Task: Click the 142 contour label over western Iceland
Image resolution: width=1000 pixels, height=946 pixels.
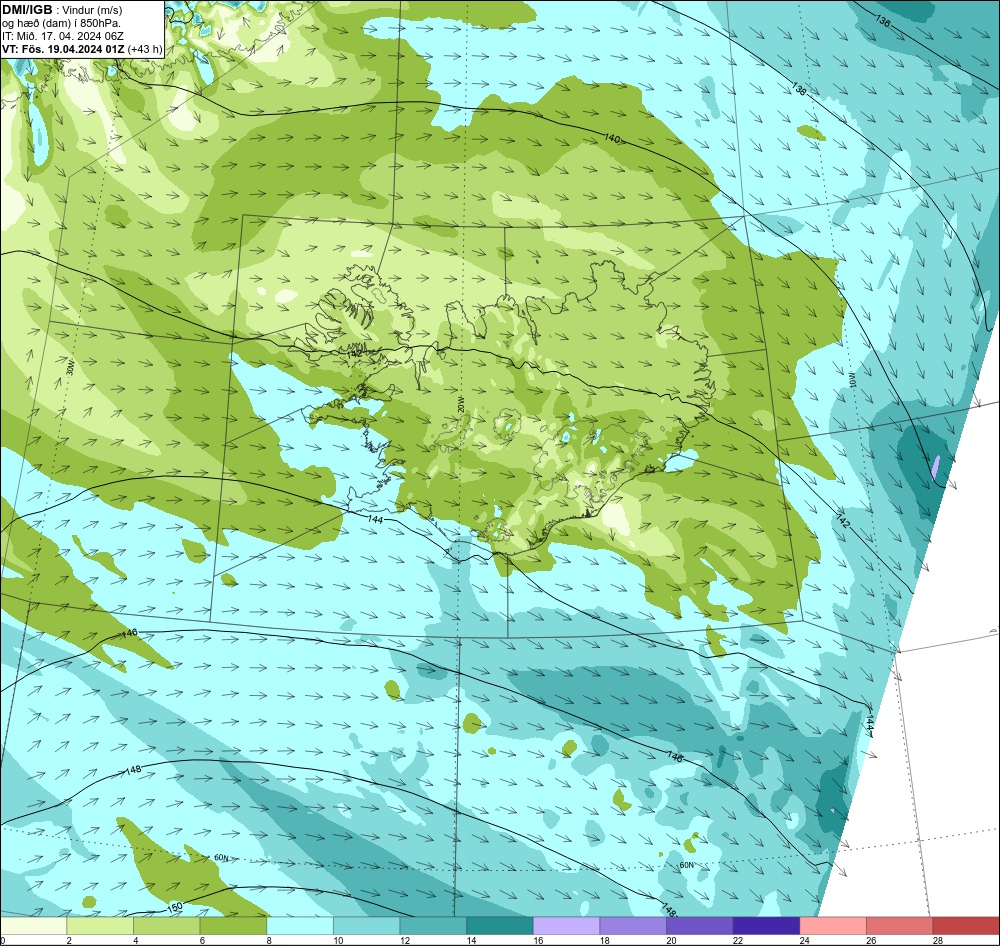Action: [x=354, y=353]
